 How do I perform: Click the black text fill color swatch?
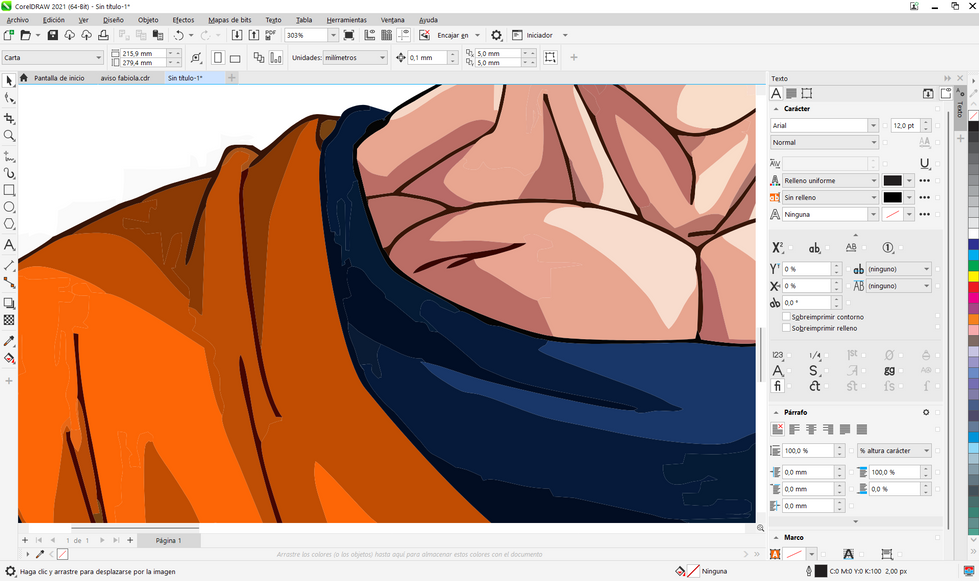pyautogui.click(x=892, y=180)
